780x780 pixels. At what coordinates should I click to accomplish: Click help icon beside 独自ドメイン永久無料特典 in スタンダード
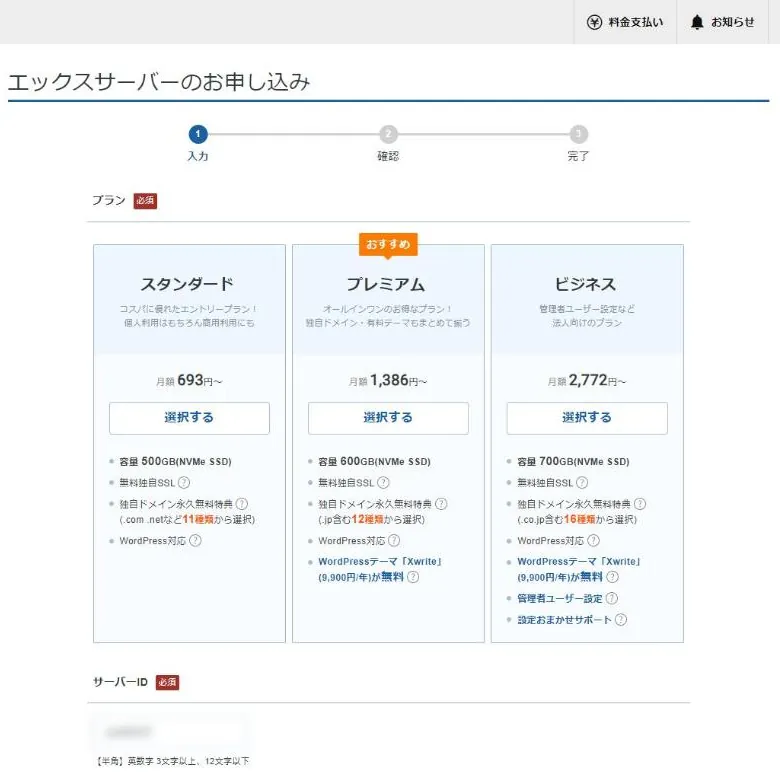(x=242, y=504)
